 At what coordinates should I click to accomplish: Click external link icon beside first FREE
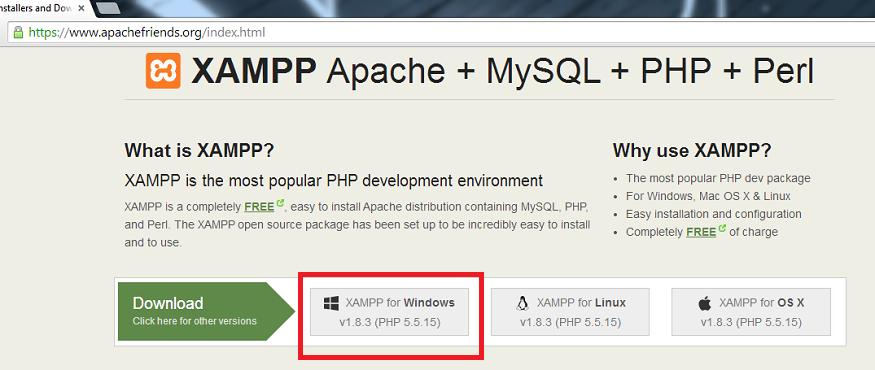pyautogui.click(x=280, y=203)
